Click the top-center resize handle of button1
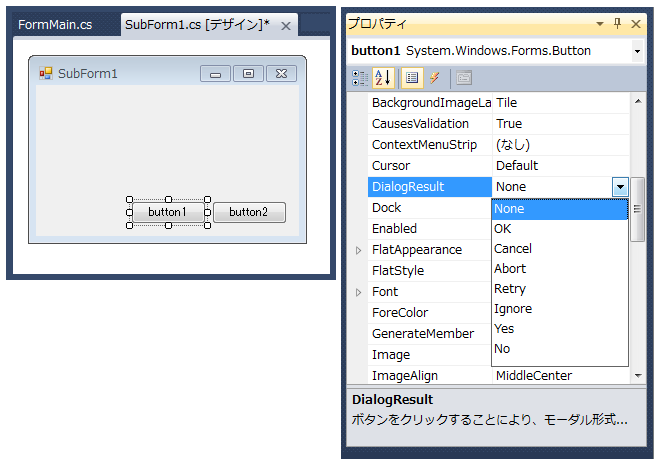 click(168, 199)
